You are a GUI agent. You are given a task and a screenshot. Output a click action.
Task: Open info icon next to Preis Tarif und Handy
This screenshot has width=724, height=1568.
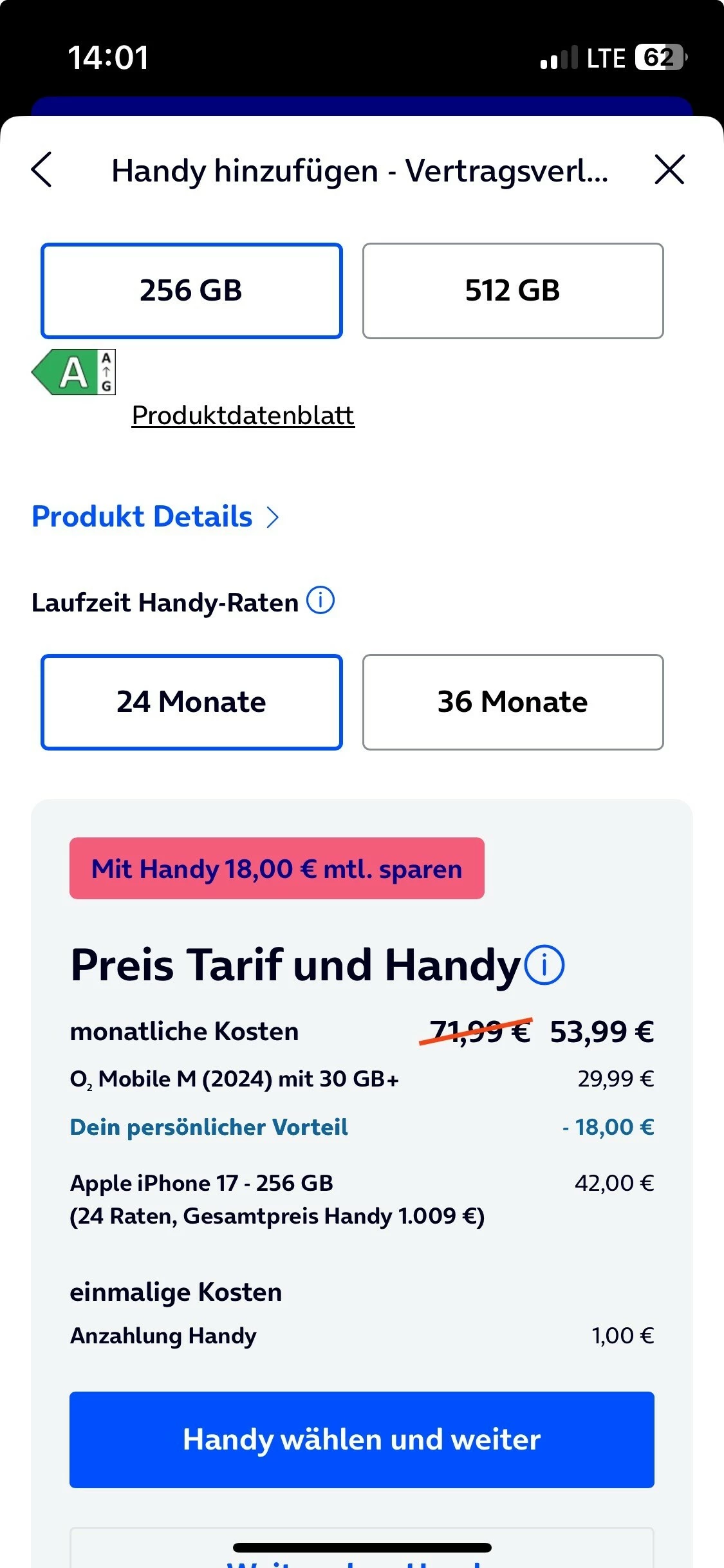[x=544, y=966]
